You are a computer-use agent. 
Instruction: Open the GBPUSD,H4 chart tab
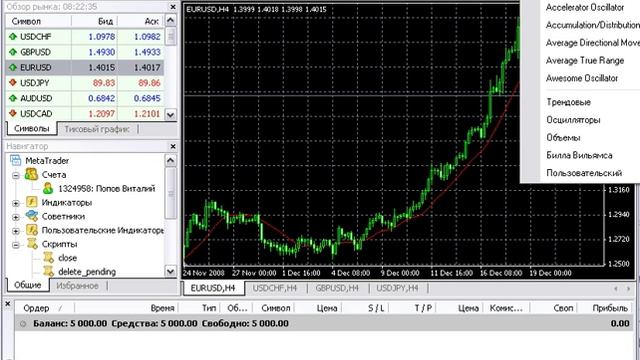[337, 288]
